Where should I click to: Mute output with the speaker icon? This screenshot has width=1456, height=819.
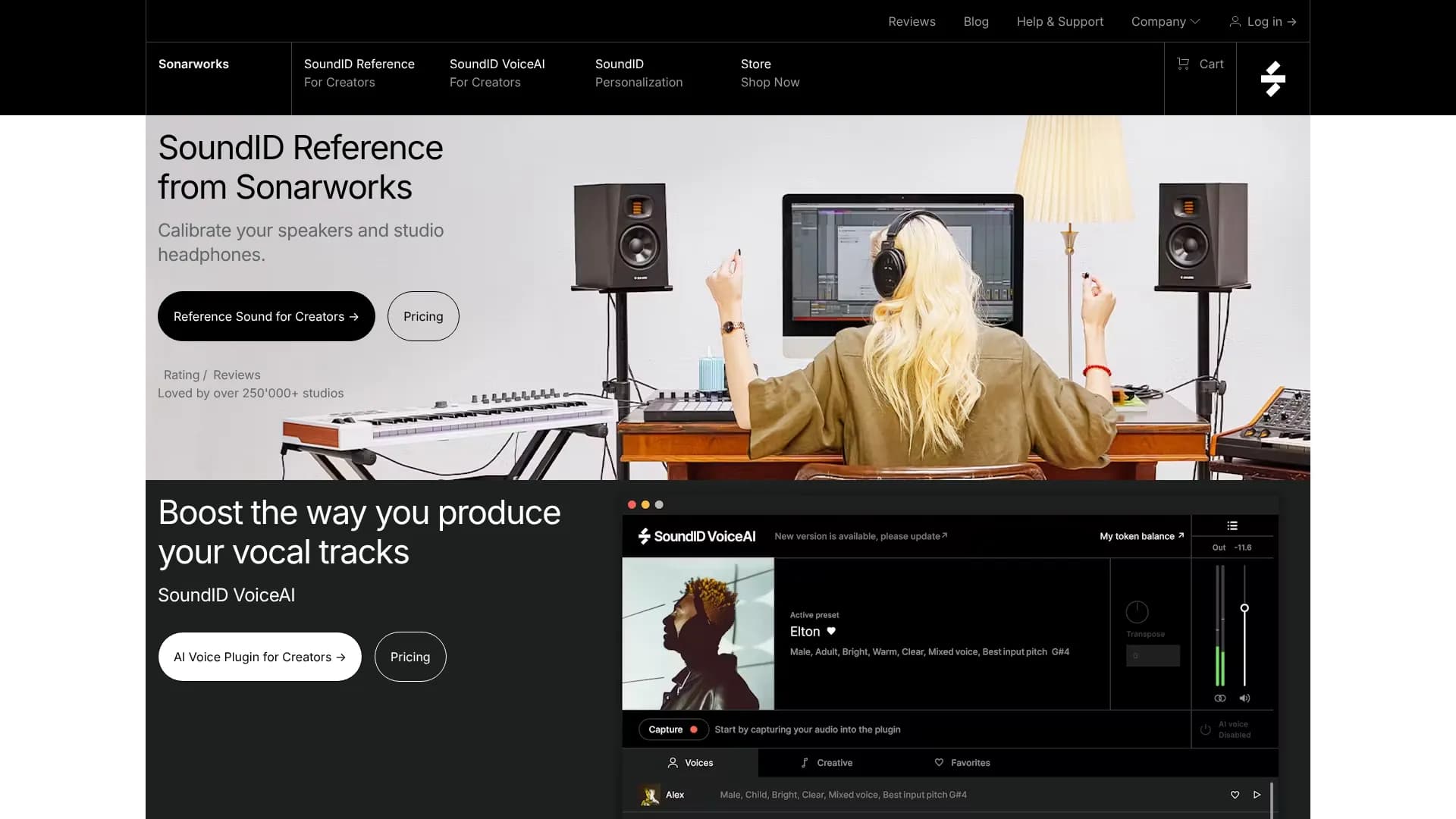1244,698
